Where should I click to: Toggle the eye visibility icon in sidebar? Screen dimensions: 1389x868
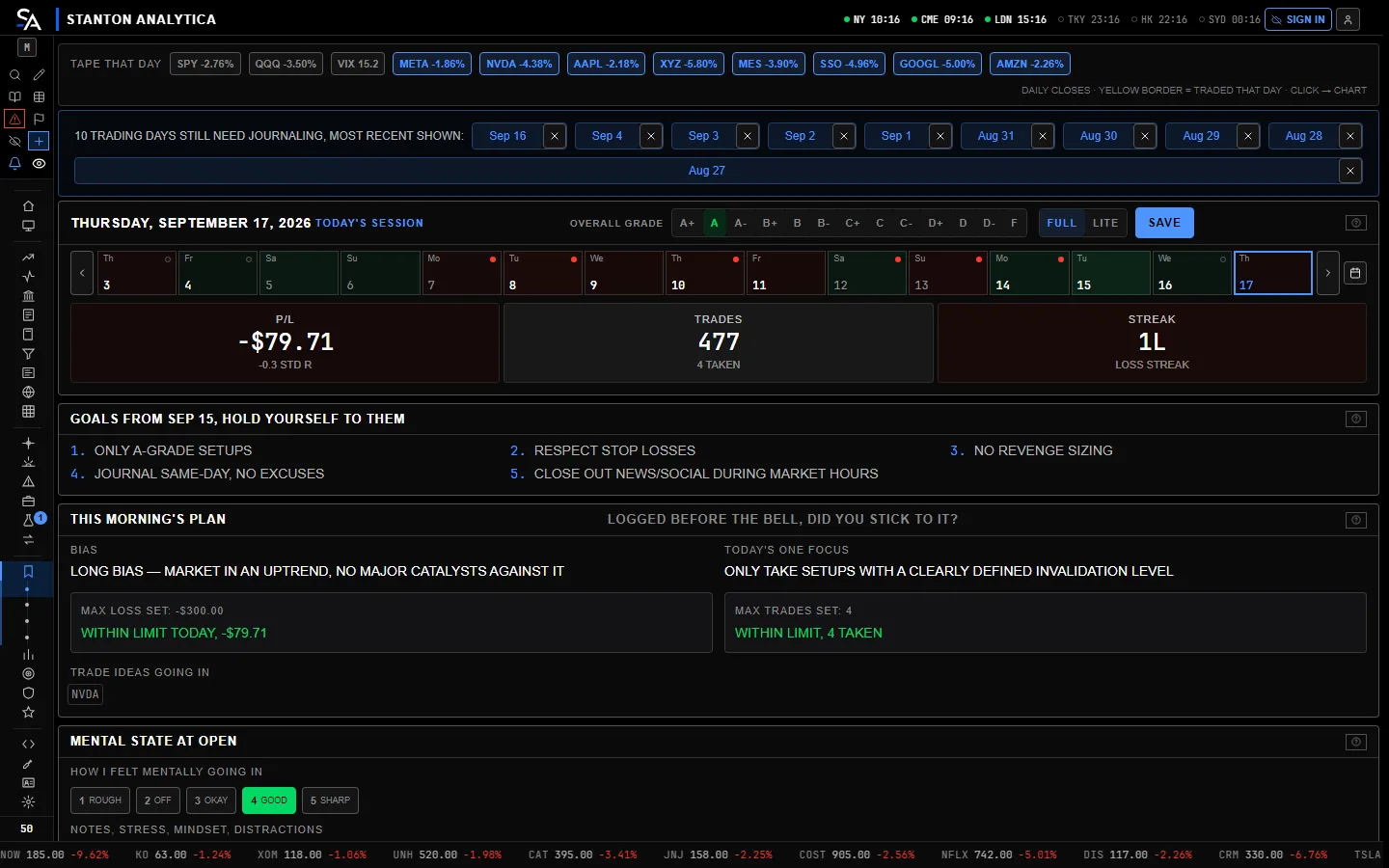click(39, 164)
